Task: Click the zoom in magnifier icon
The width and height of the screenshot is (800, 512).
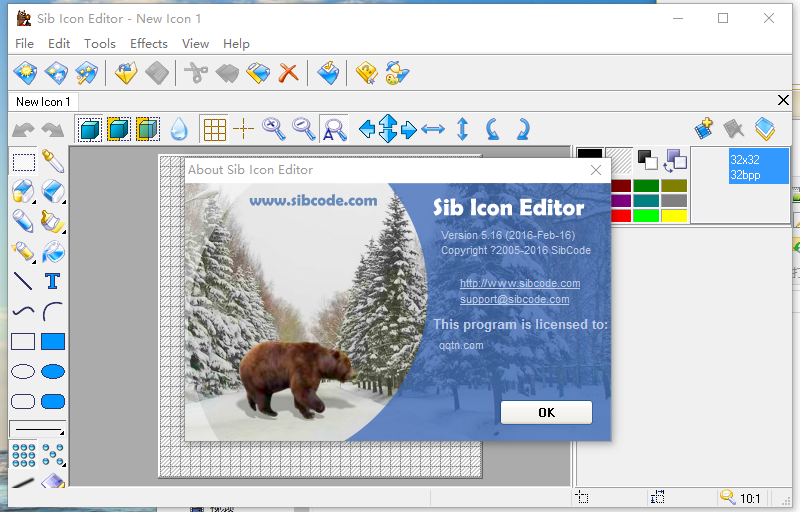Action: (x=273, y=128)
